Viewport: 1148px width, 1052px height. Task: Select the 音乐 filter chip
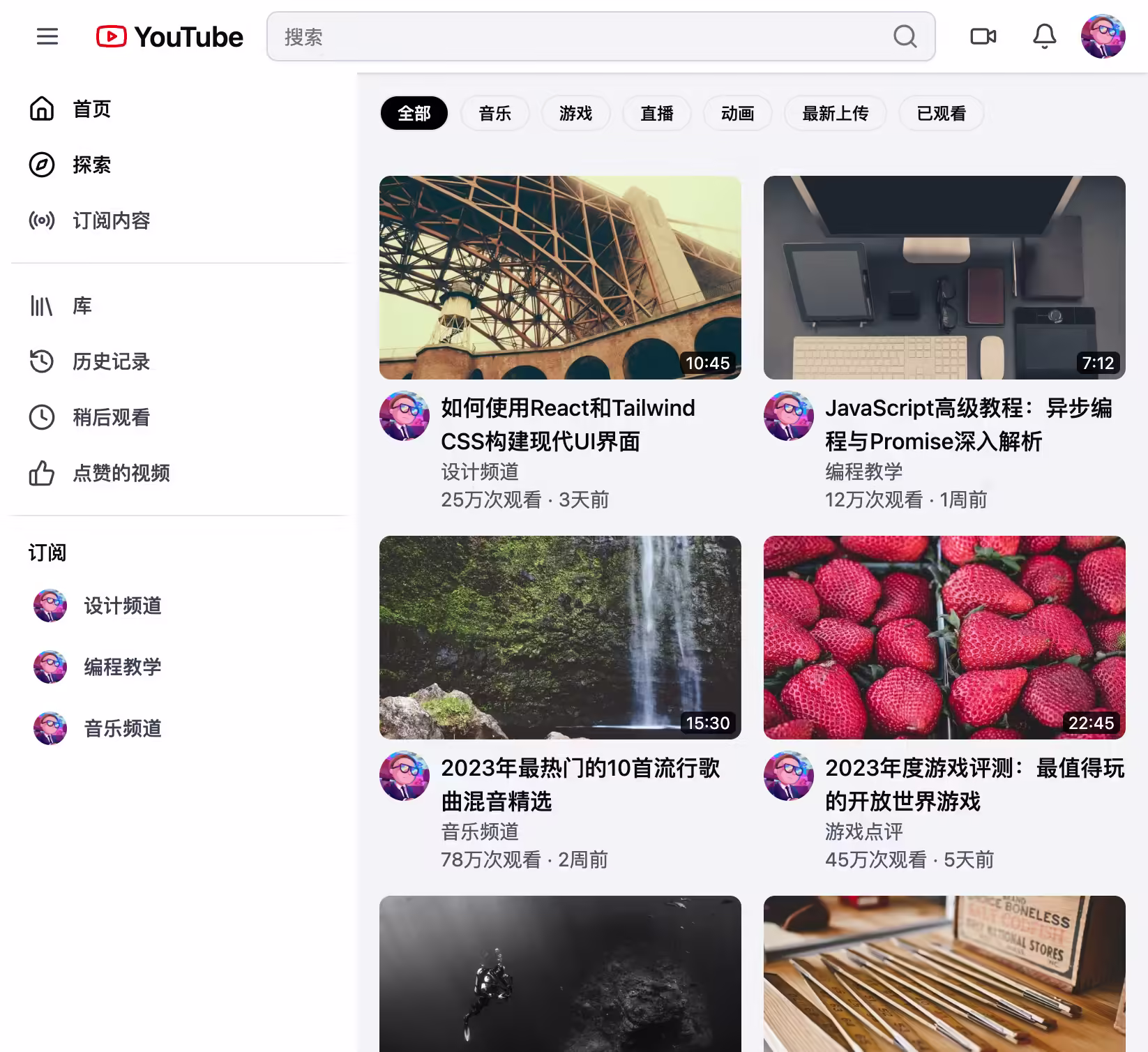(494, 114)
